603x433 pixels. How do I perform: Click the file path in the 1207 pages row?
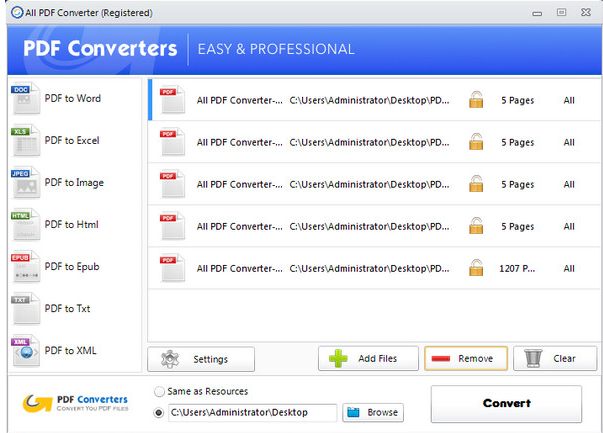coord(369,268)
